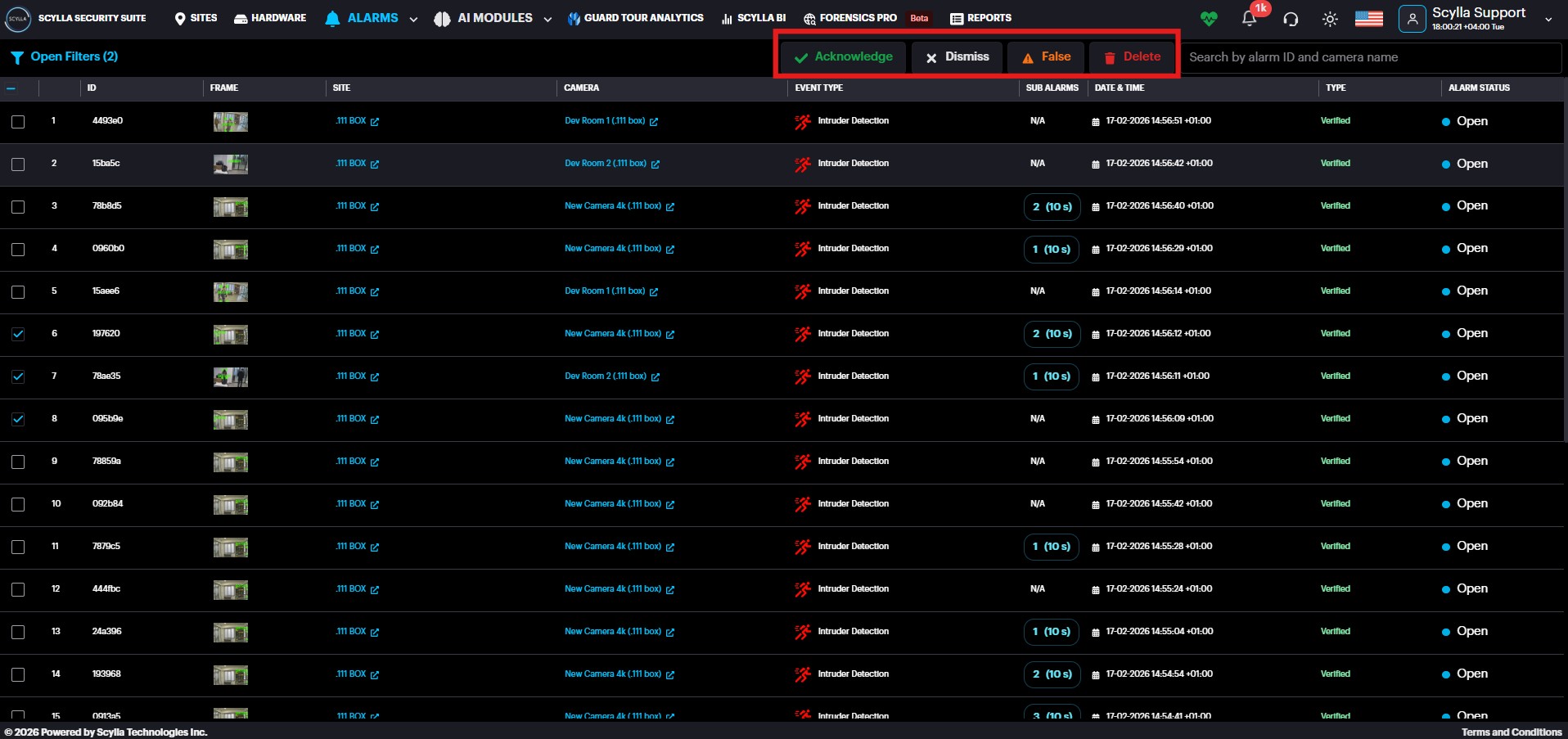Expand the AI Modules dropdown arrow
The width and height of the screenshot is (1568, 739).
point(547,20)
